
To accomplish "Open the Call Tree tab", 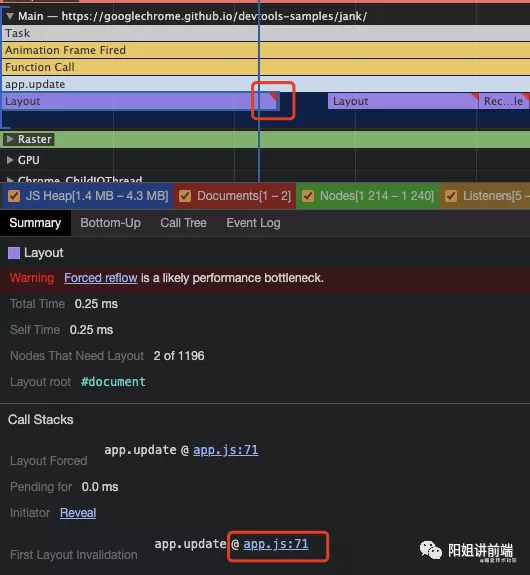I will point(183,223).
